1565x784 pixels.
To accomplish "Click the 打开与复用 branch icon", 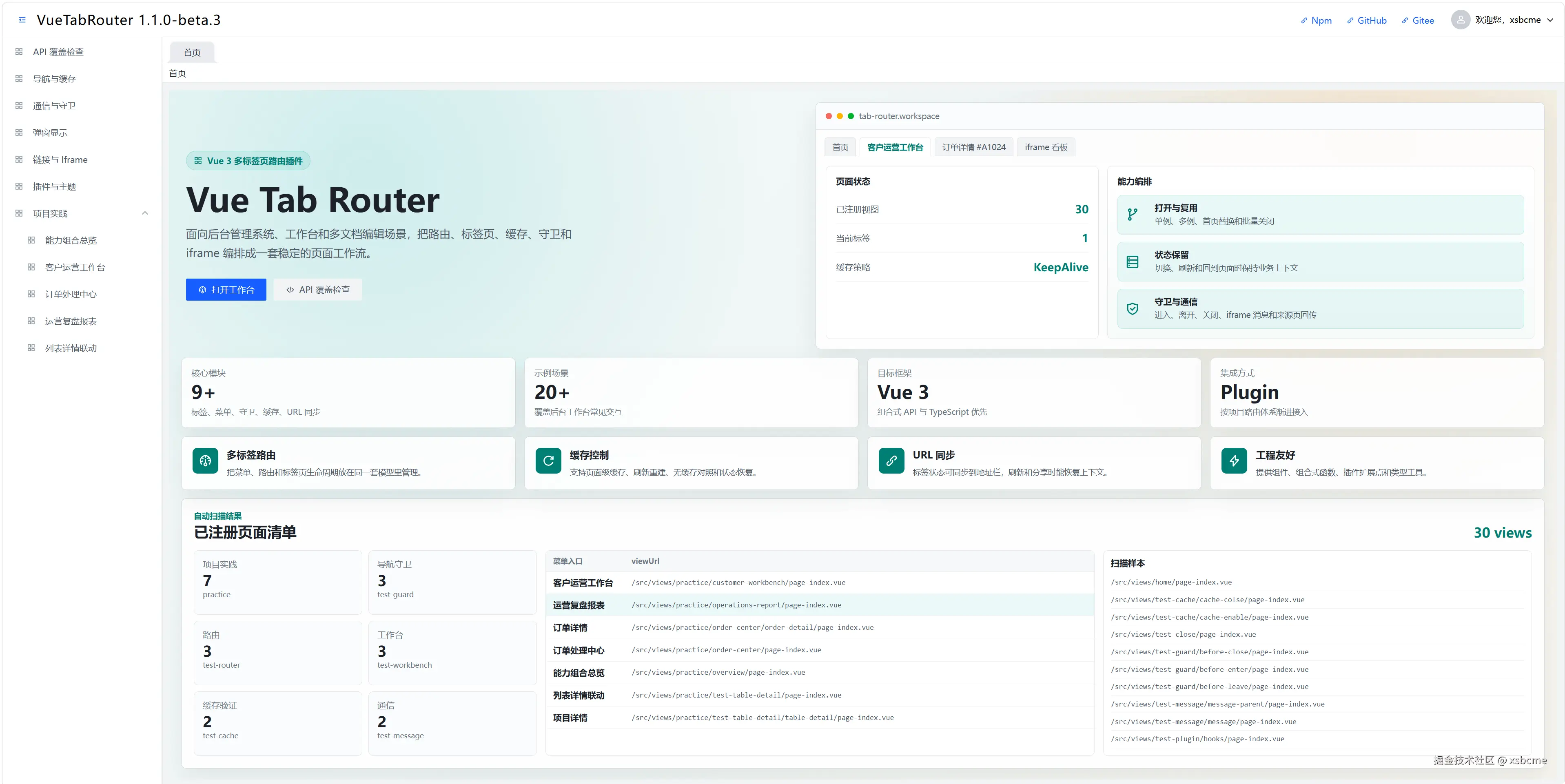I will click(x=1133, y=215).
